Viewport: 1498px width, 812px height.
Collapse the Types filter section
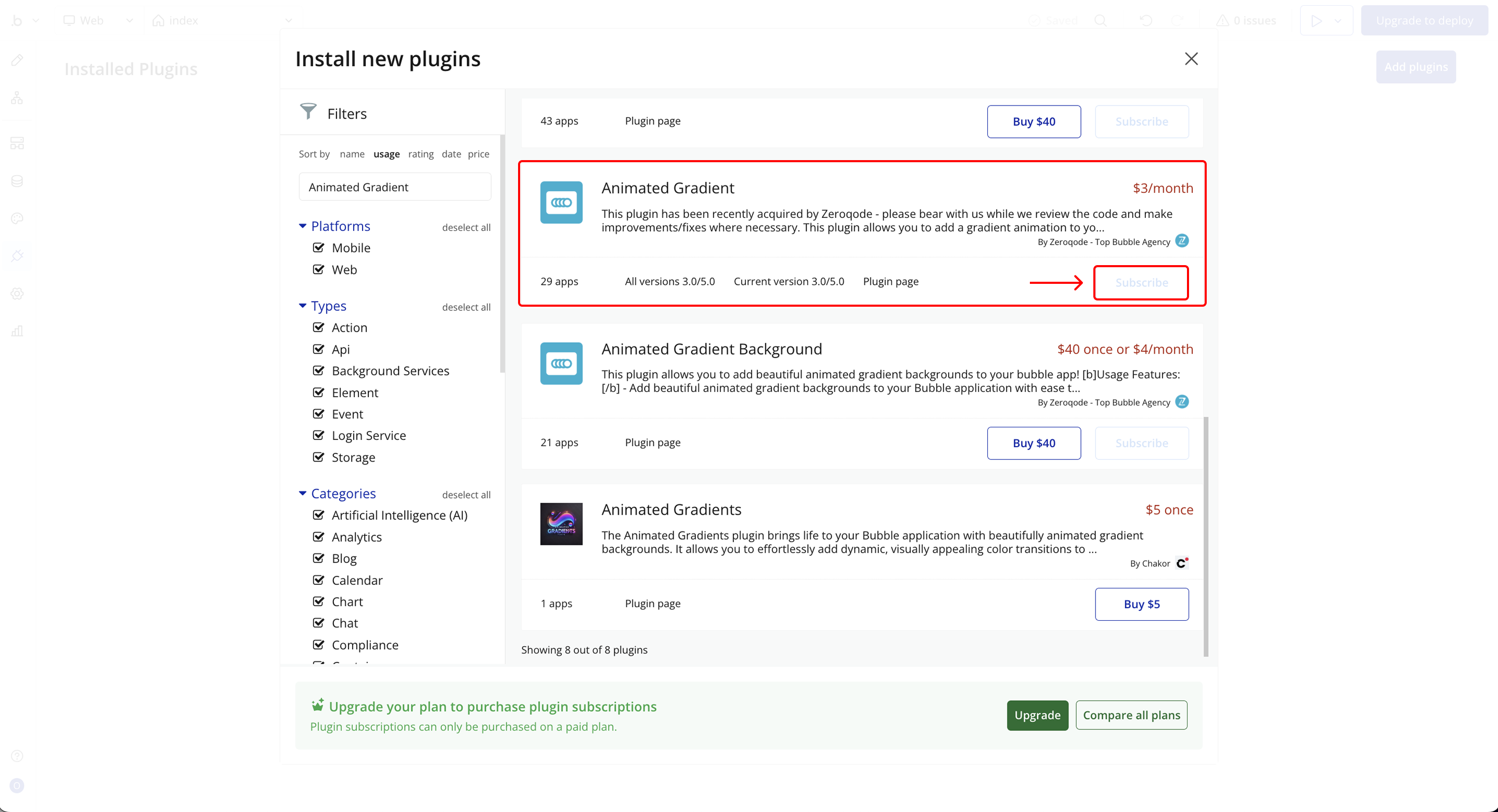[x=302, y=306]
